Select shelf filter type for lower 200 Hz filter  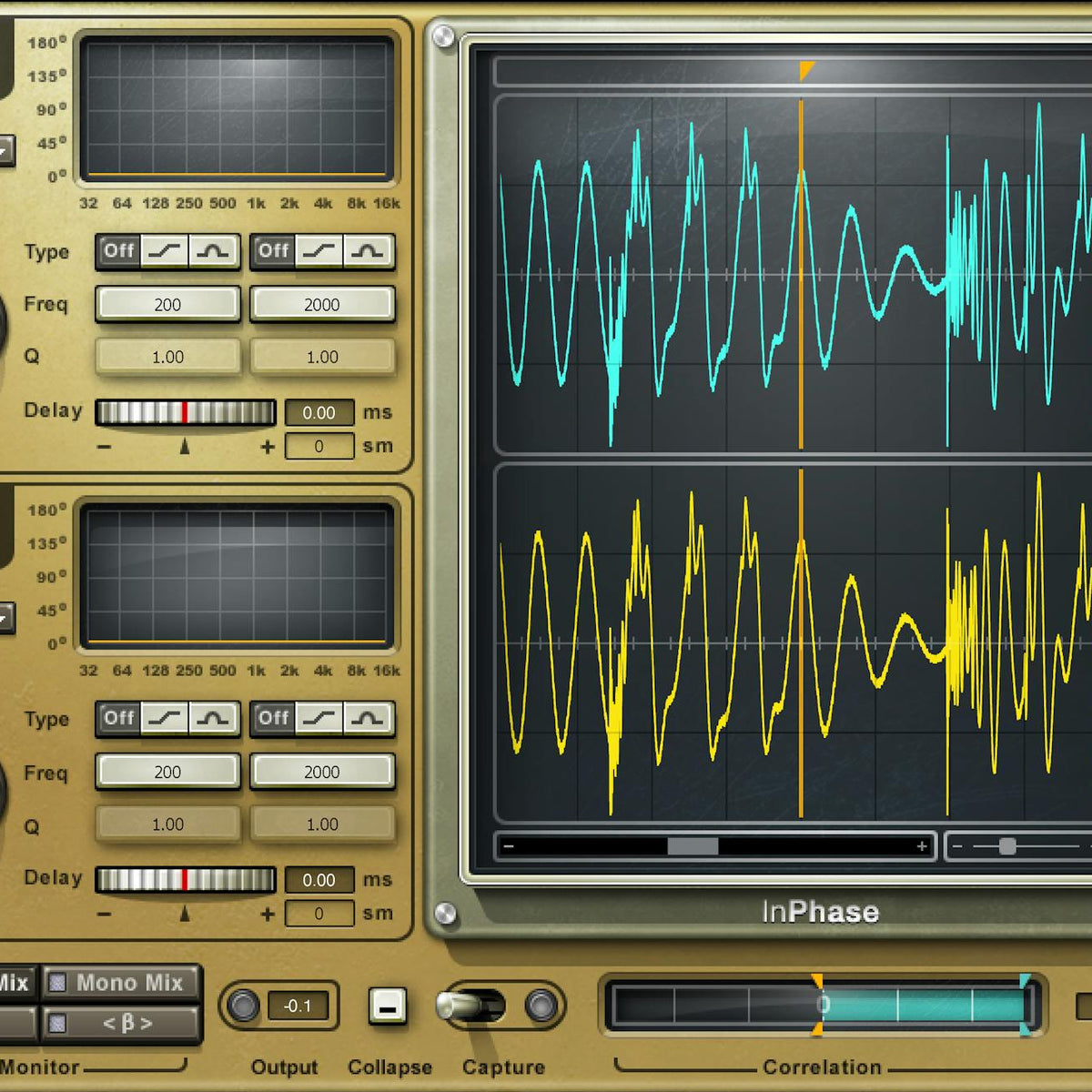pyautogui.click(x=165, y=719)
